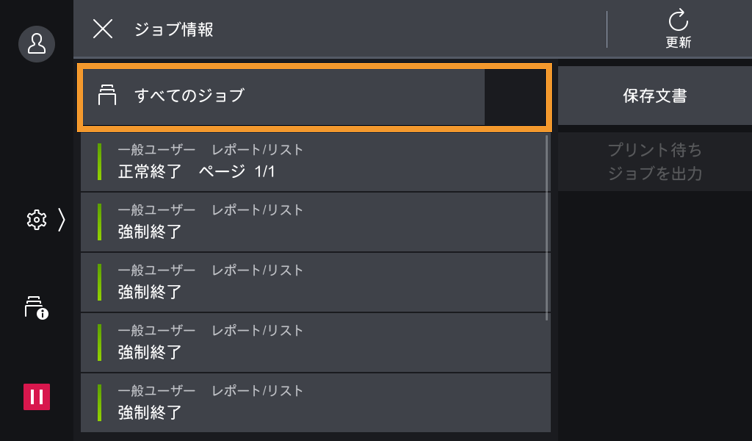
Task: Select the third 強制終了 job entry
Action: [315, 342]
